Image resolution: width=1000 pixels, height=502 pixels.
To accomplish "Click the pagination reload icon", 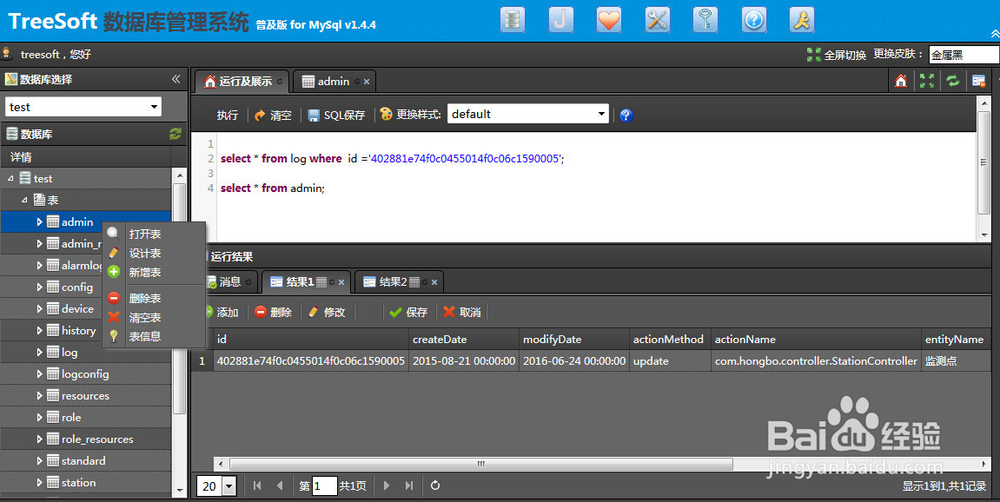I will (x=435, y=486).
